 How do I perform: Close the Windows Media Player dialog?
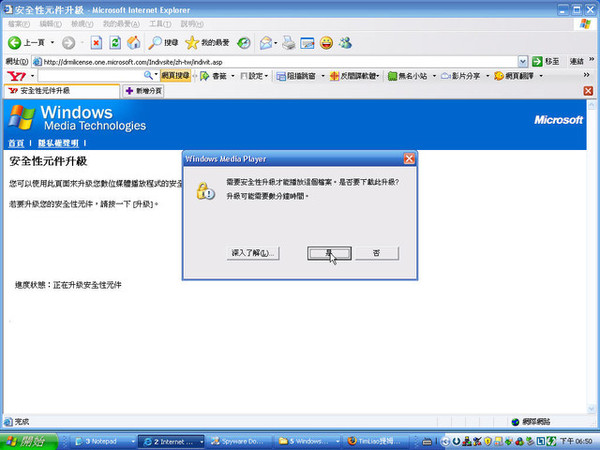point(409,158)
